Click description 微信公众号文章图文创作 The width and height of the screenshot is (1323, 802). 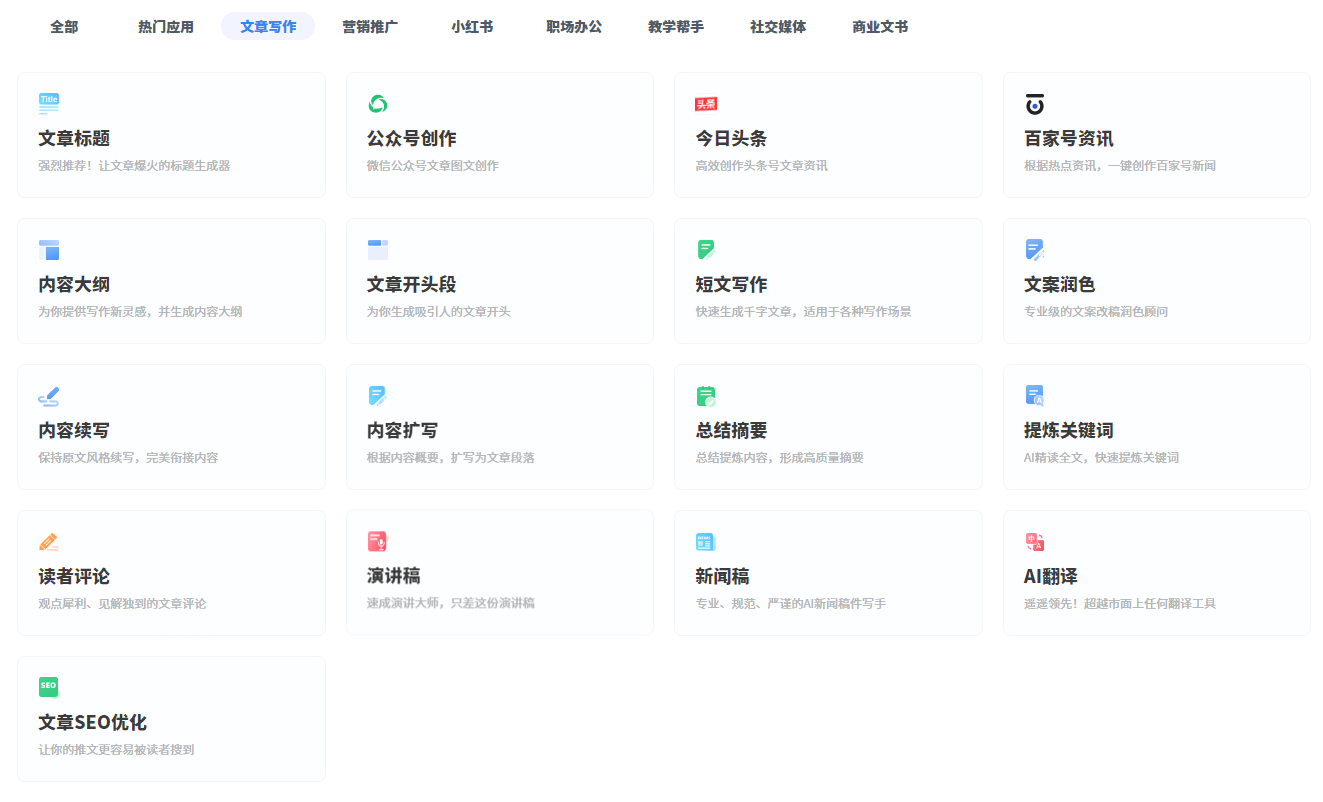(433, 166)
